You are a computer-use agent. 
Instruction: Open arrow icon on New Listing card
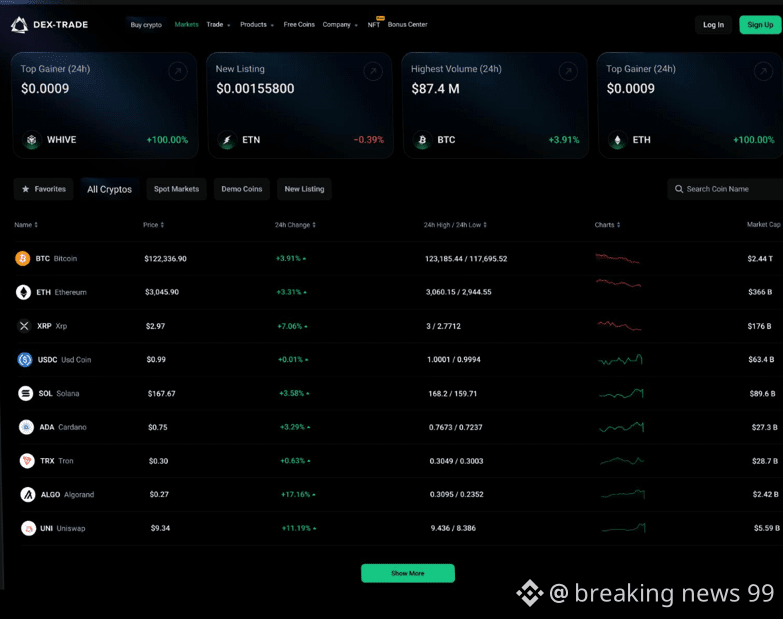(373, 71)
